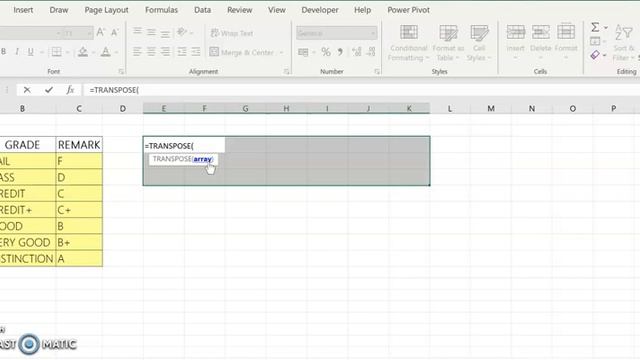Open Fill options icon
Viewport: 640px width, 360px height.
[x=595, y=41]
